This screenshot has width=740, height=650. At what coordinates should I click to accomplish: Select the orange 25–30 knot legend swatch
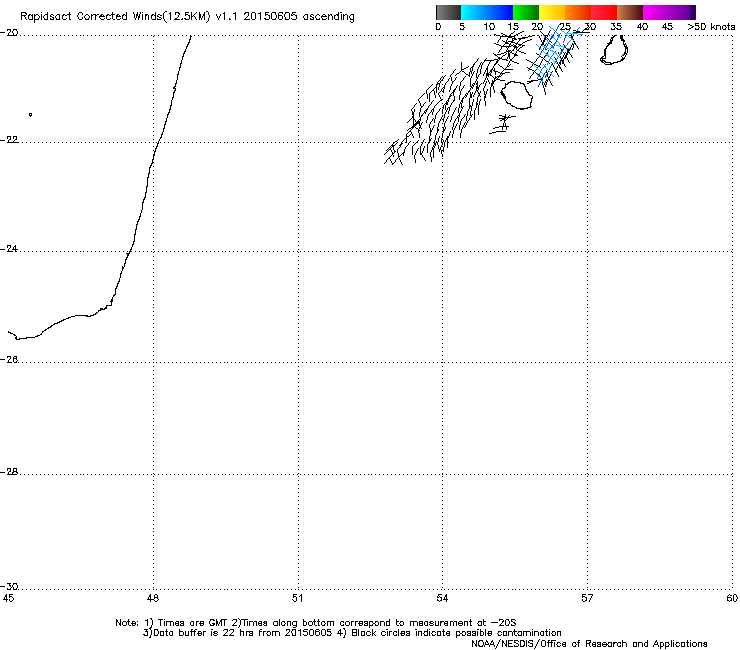point(578,12)
